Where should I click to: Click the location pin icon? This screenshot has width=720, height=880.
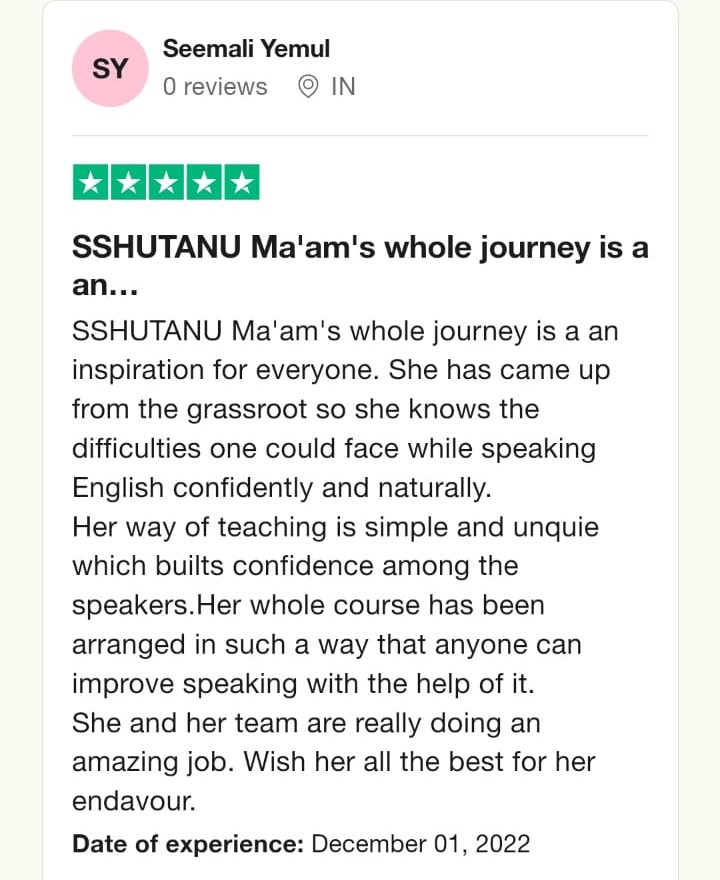click(x=309, y=87)
